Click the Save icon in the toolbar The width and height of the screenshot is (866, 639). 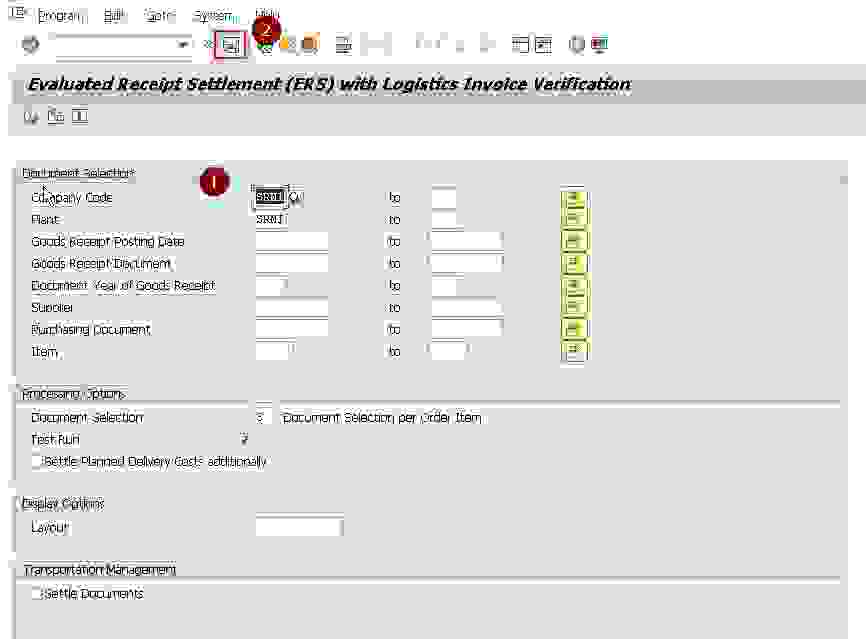pos(231,45)
